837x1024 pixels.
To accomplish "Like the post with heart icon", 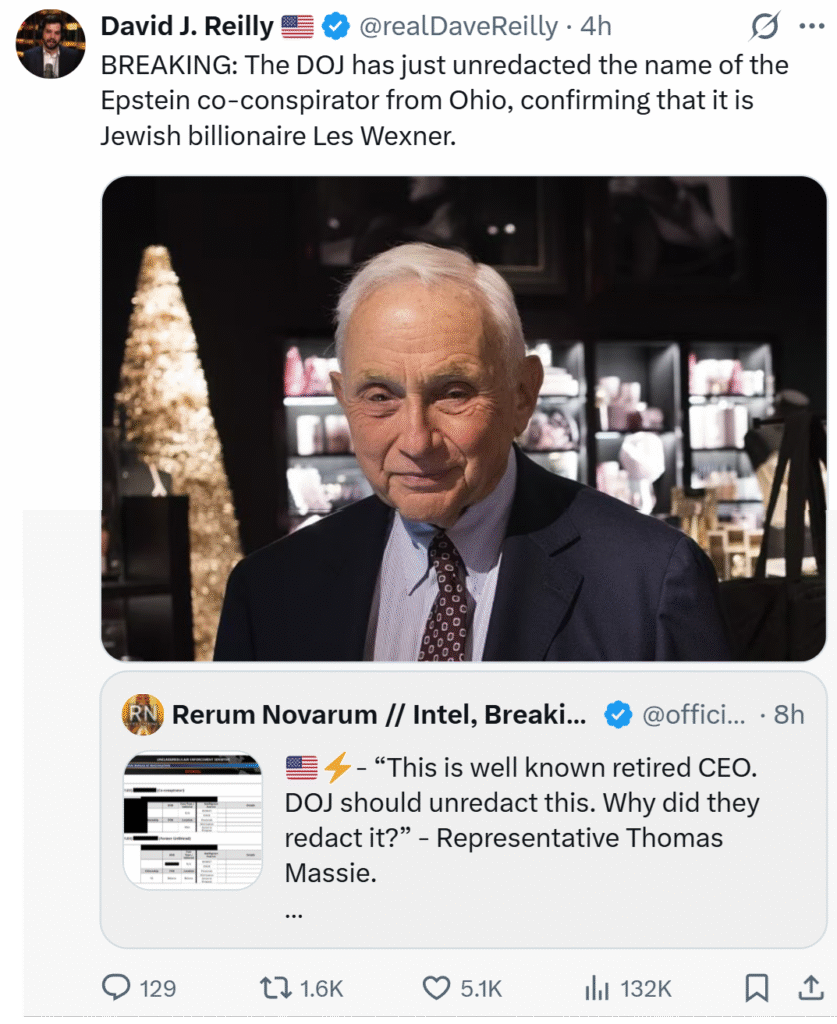I will [x=436, y=988].
